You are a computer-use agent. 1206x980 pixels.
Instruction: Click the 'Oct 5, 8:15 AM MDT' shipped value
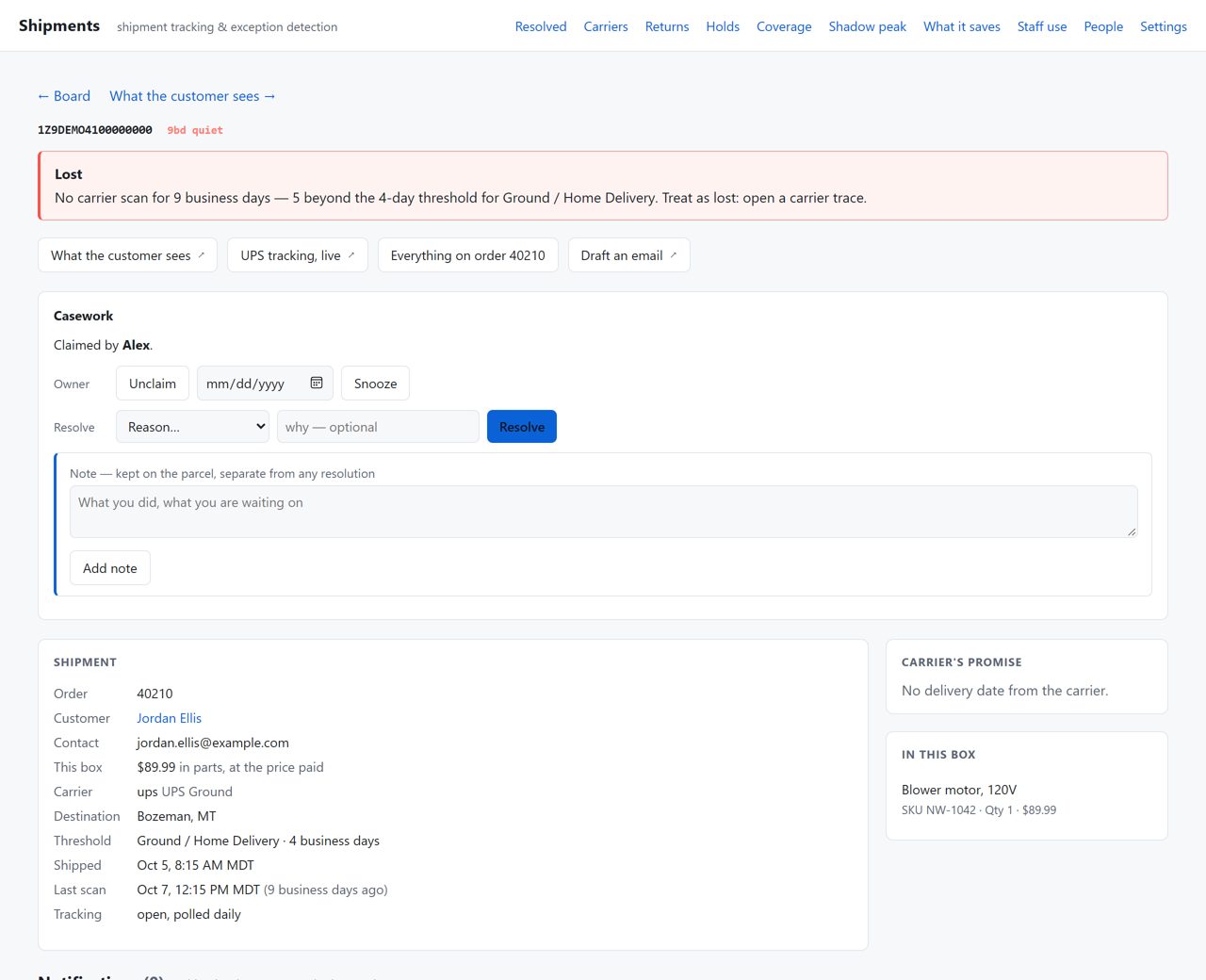pos(195,865)
